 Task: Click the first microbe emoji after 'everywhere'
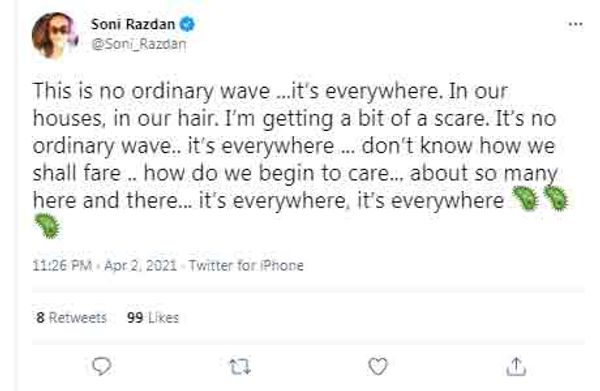click(x=525, y=199)
